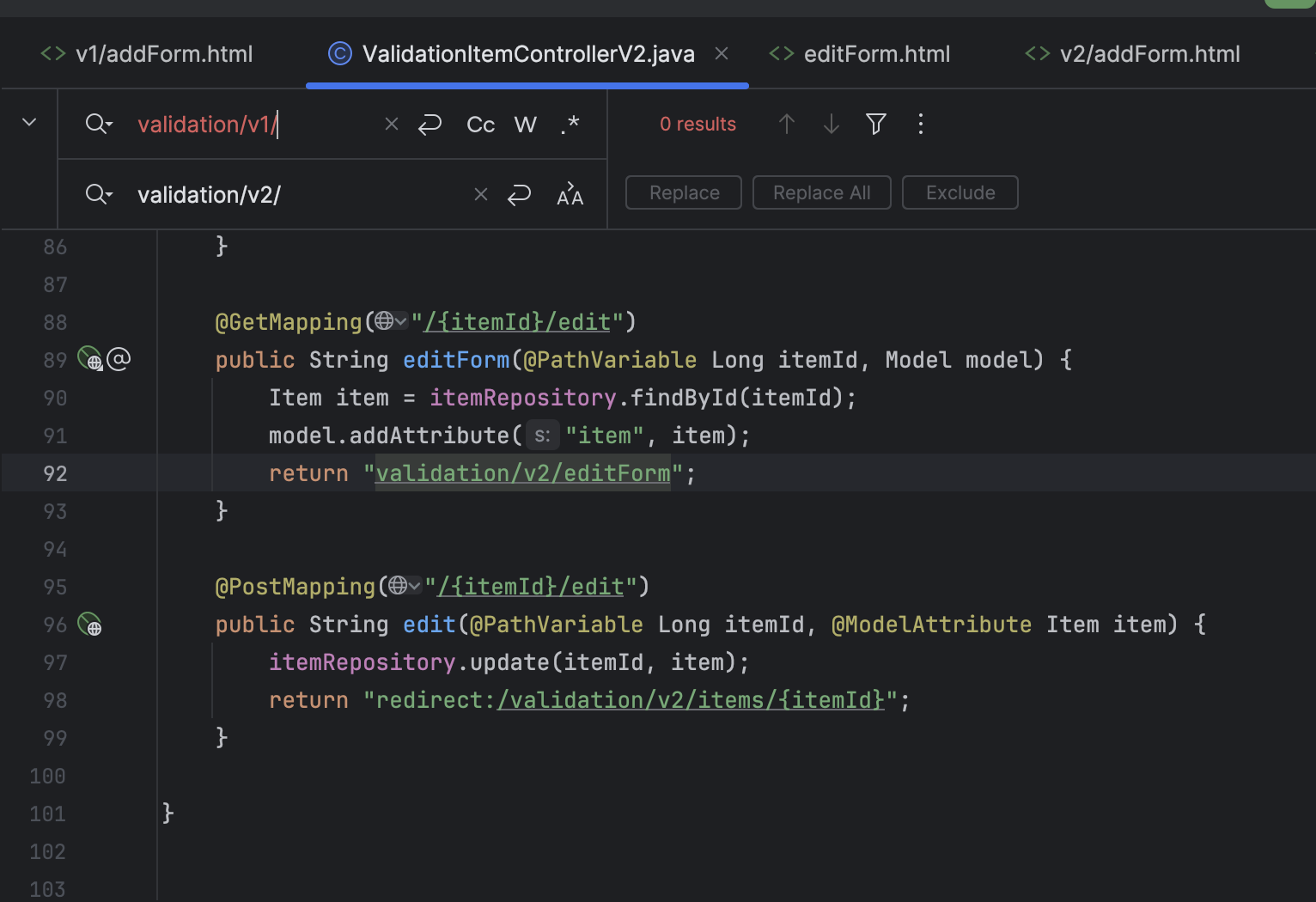Go to previous occurrence arrow

(787, 125)
